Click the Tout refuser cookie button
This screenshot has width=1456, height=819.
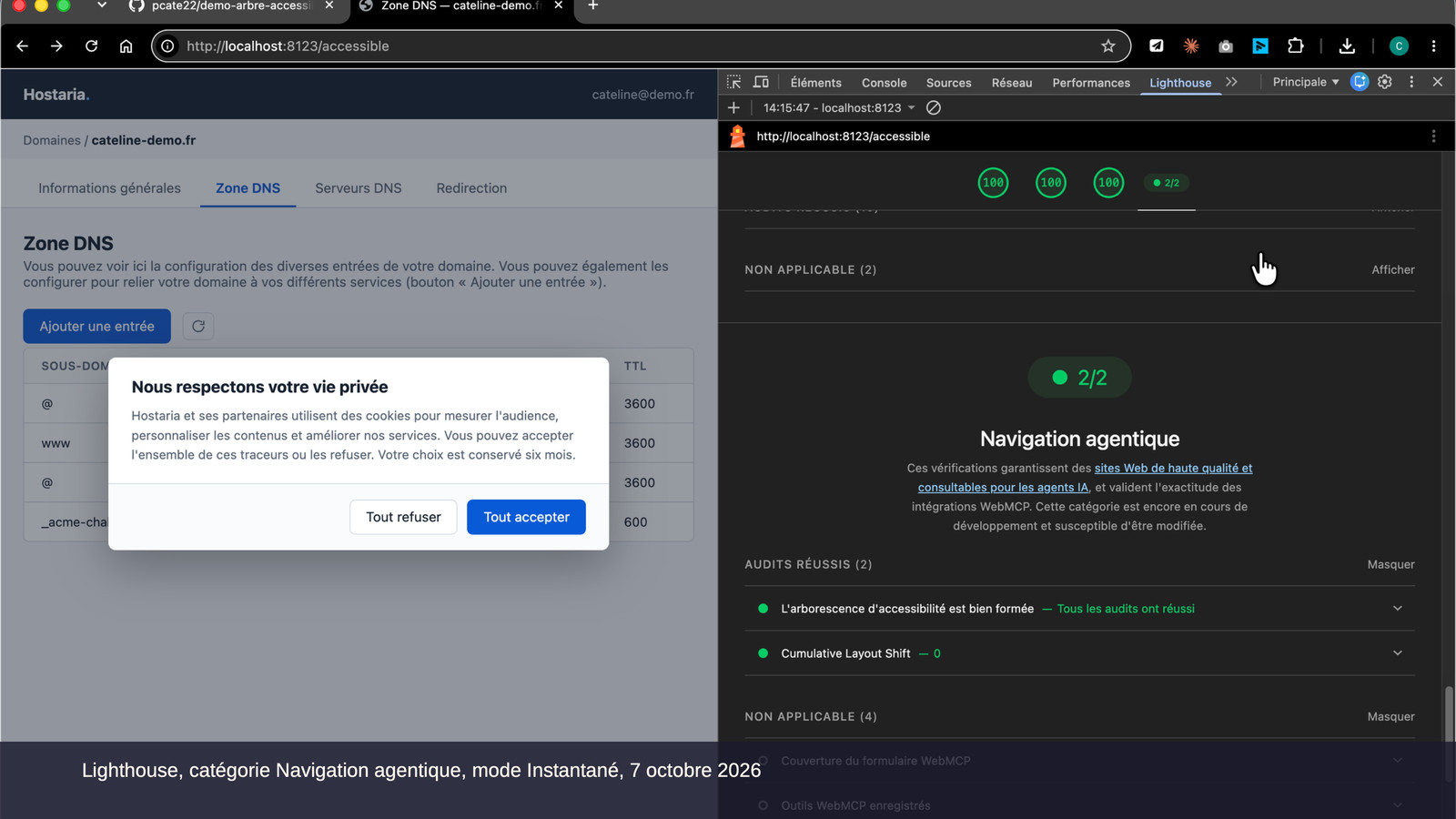pyautogui.click(x=403, y=517)
